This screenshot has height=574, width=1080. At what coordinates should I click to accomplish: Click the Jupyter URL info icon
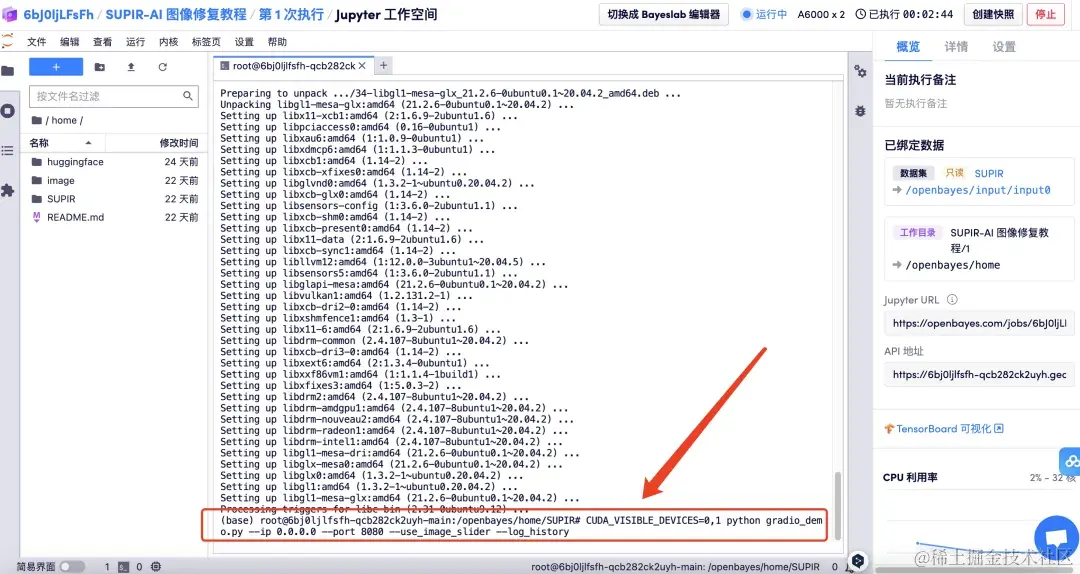coord(952,300)
